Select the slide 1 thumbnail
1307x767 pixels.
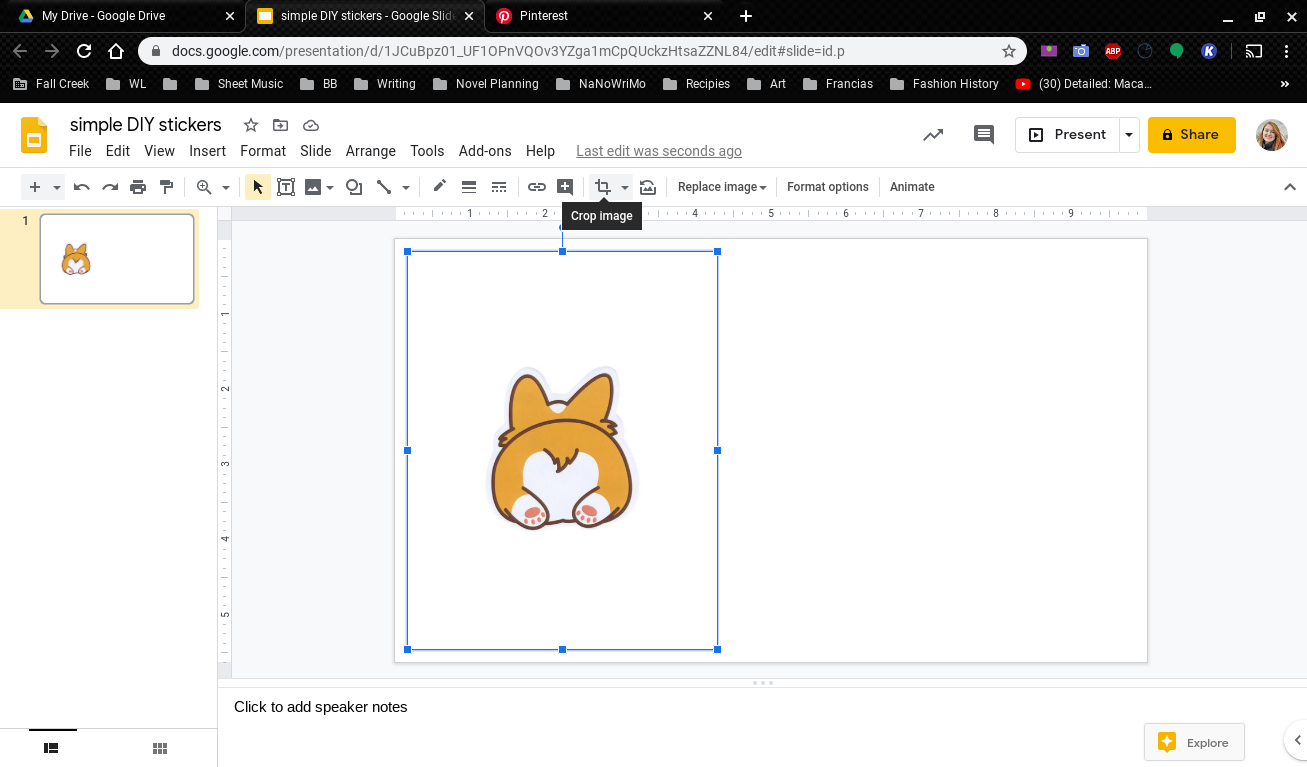(116, 258)
